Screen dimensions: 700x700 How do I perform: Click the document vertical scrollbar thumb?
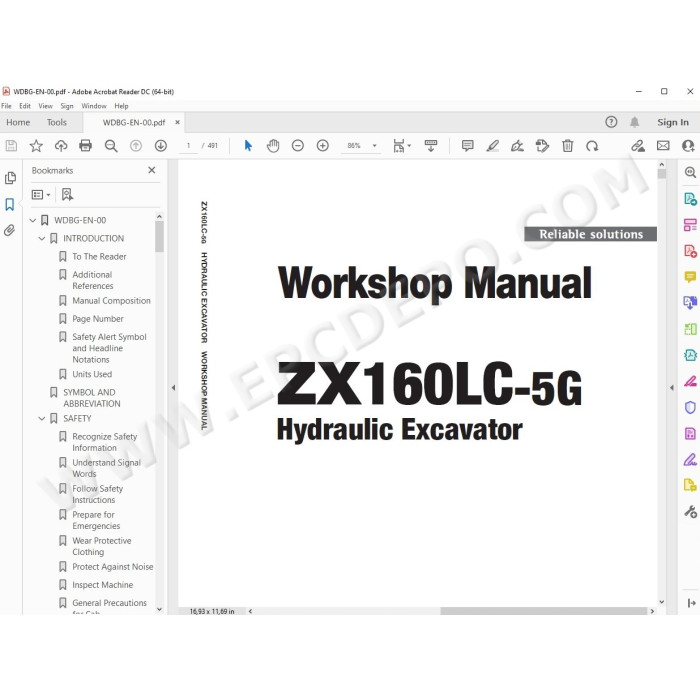click(662, 174)
